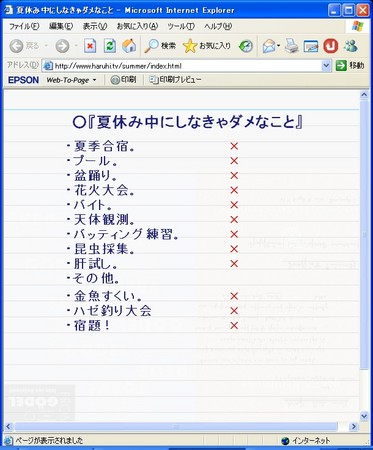Click the Internet zone globe icon

pyautogui.click(x=285, y=441)
